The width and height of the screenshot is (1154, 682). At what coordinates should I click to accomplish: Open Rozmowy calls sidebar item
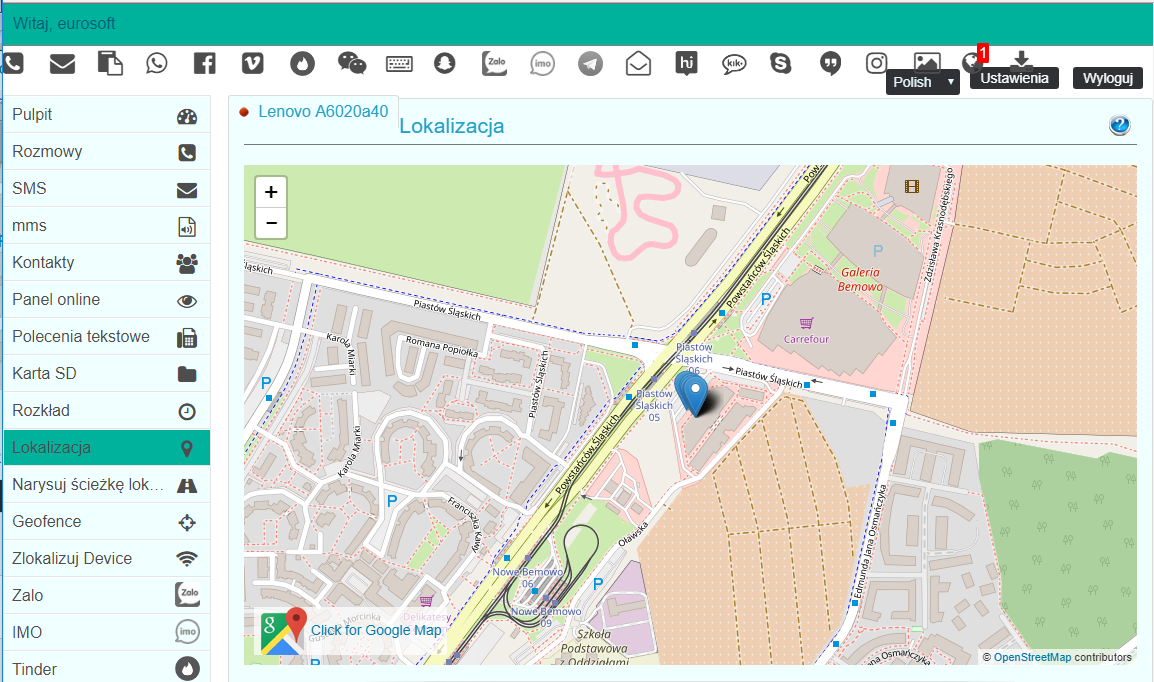click(x=107, y=152)
